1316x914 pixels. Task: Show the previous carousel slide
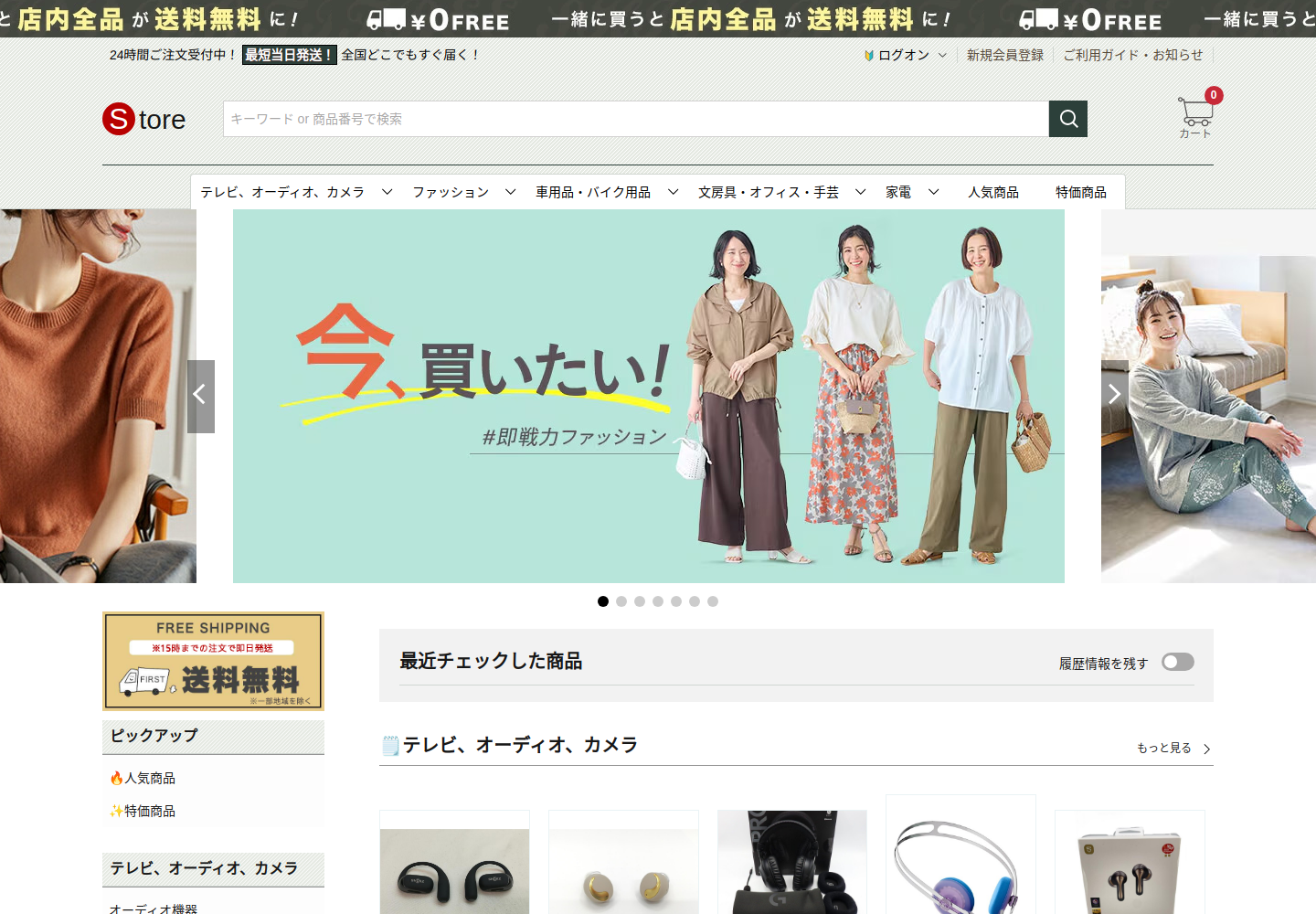[201, 396]
